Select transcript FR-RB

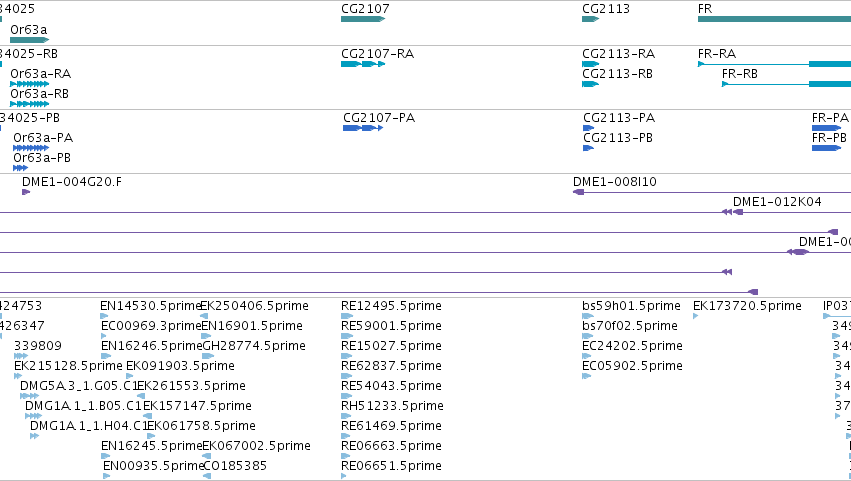tap(786, 84)
